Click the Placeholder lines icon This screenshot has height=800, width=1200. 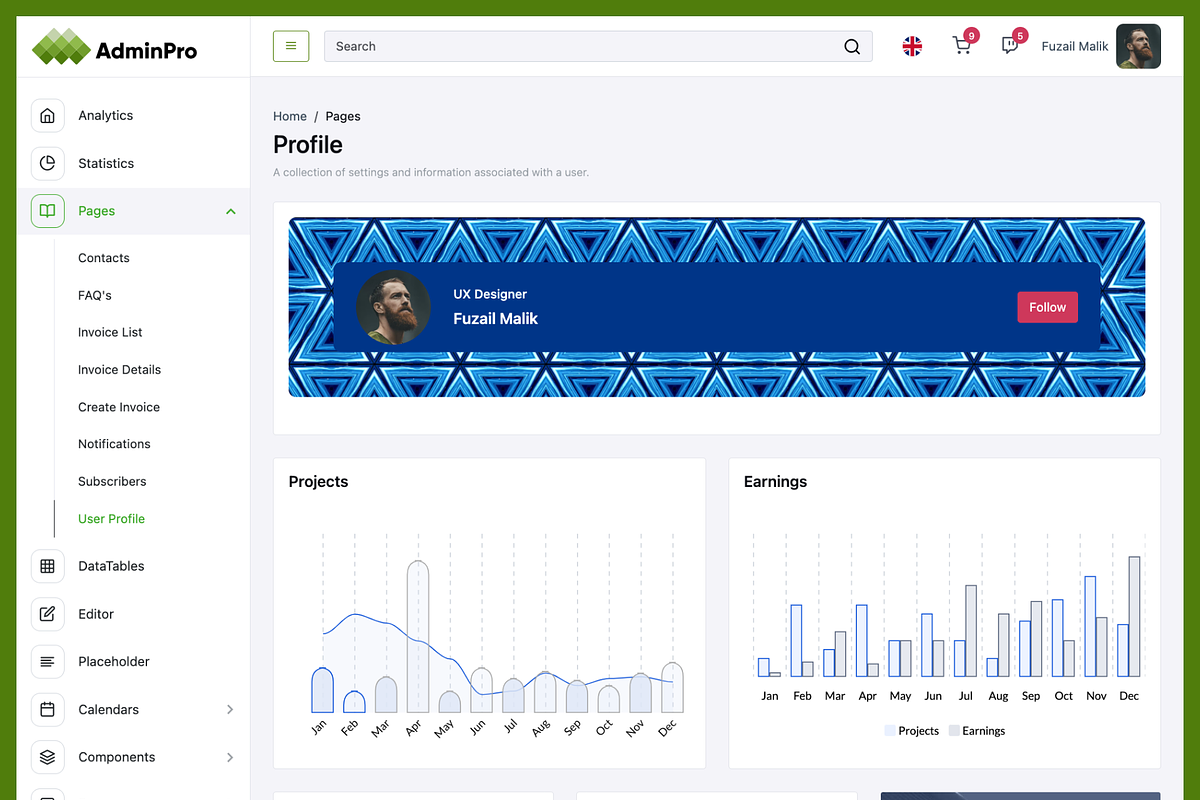[47, 662]
